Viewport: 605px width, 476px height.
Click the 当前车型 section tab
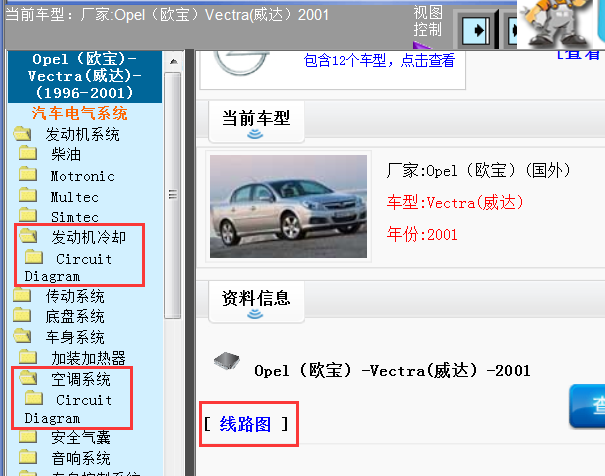(x=256, y=122)
